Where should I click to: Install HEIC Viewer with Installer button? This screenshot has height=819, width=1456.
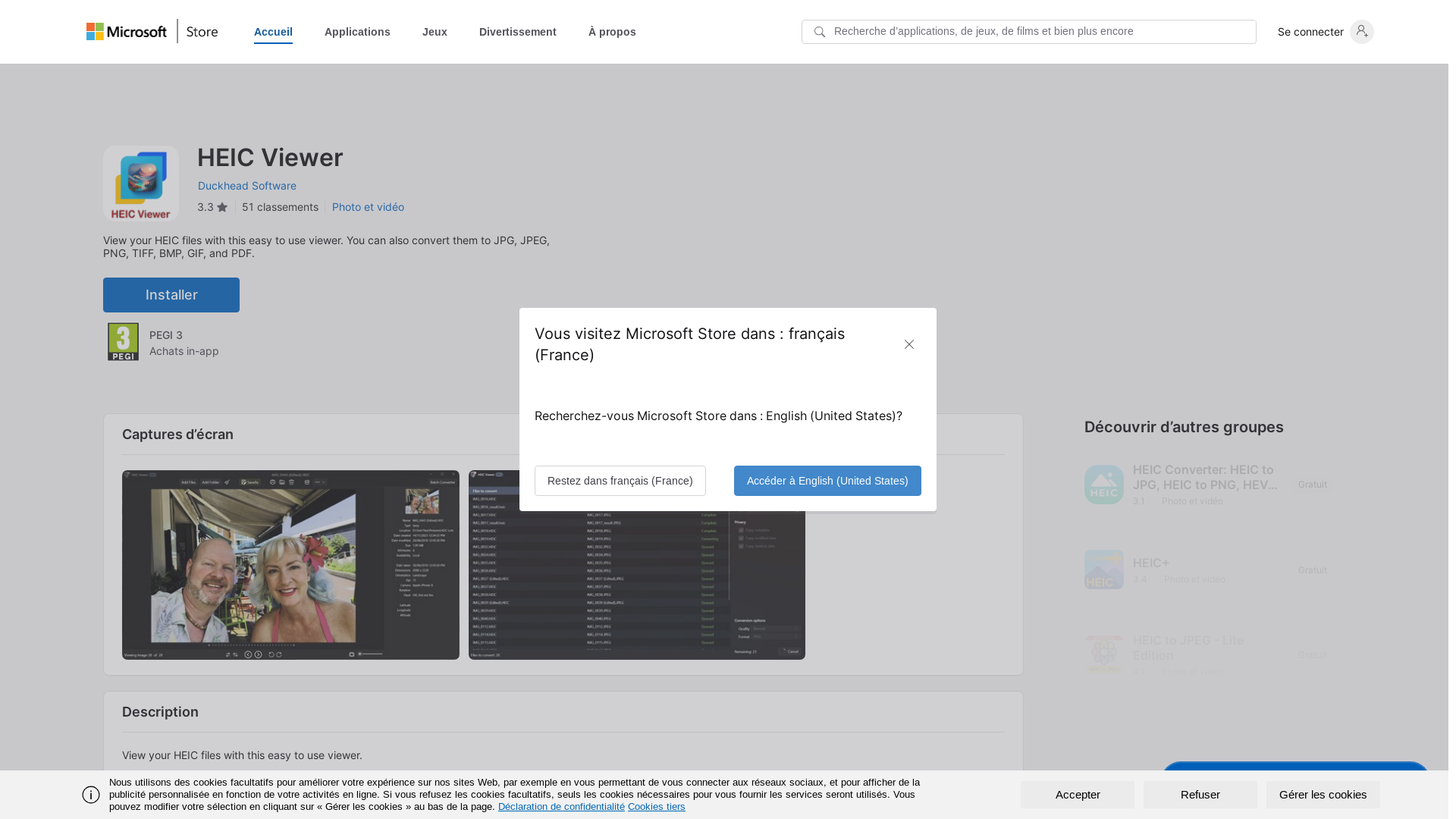pos(171,295)
